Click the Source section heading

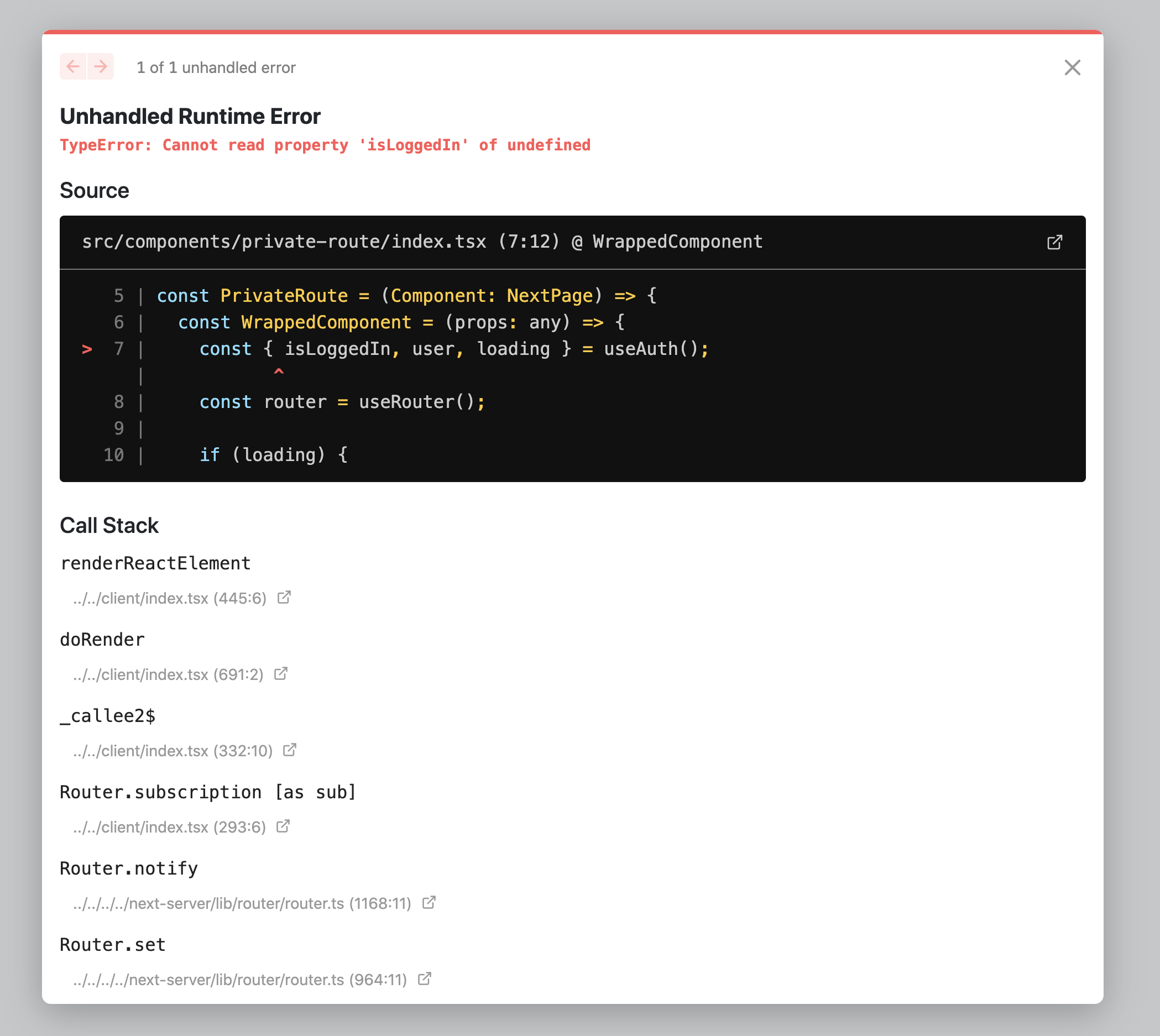pyautogui.click(x=94, y=191)
